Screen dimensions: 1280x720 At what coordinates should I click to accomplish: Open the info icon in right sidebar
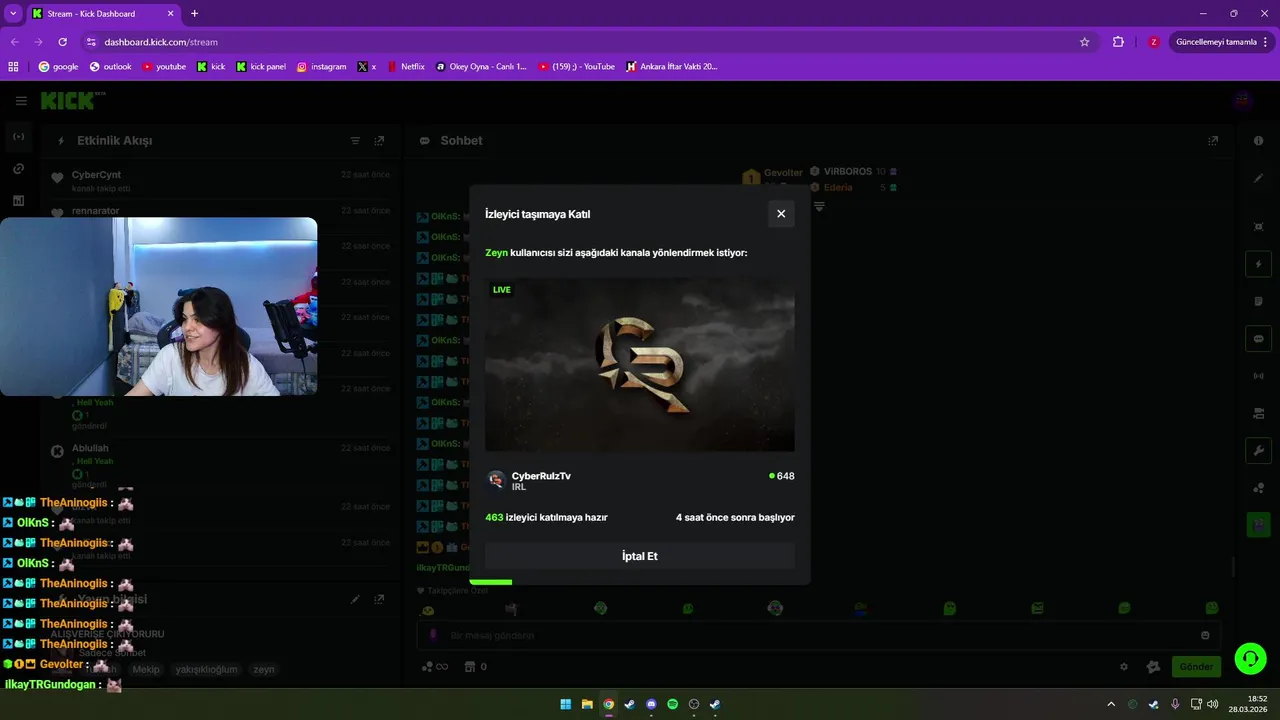1258,141
